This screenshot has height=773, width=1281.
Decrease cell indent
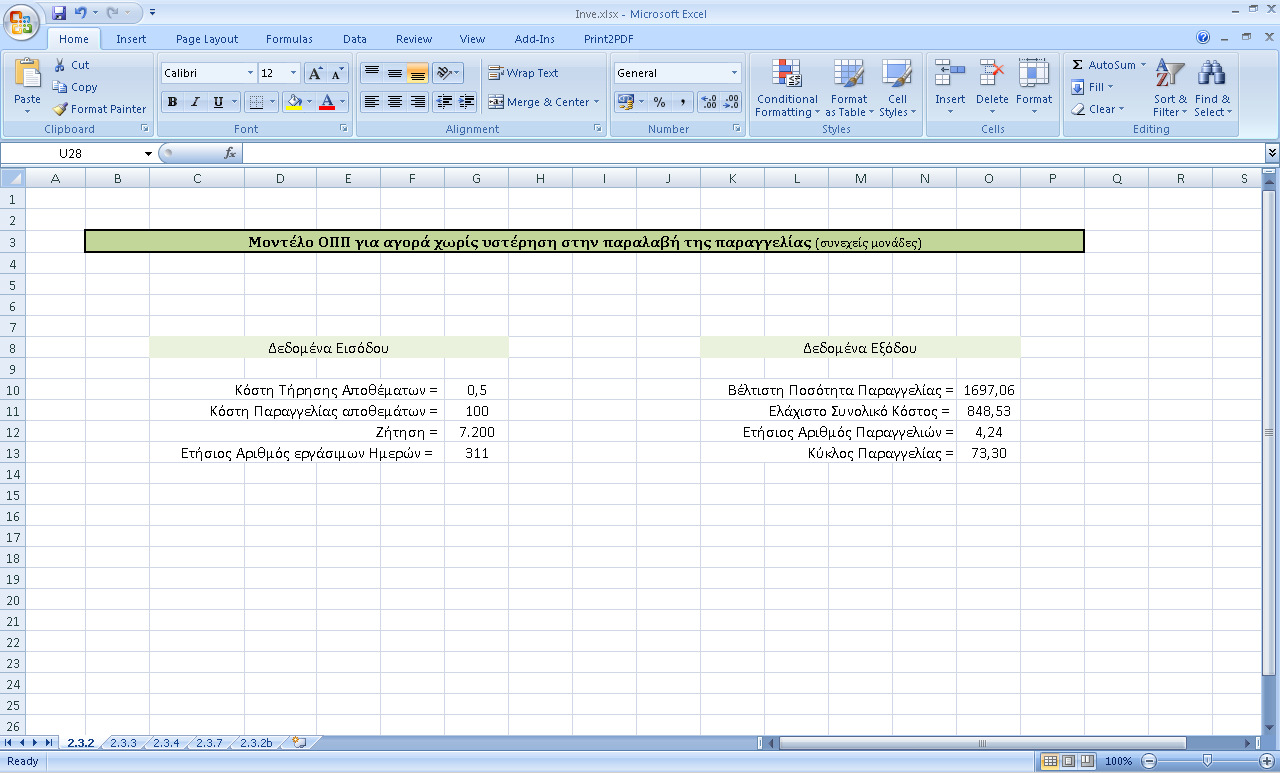(444, 102)
